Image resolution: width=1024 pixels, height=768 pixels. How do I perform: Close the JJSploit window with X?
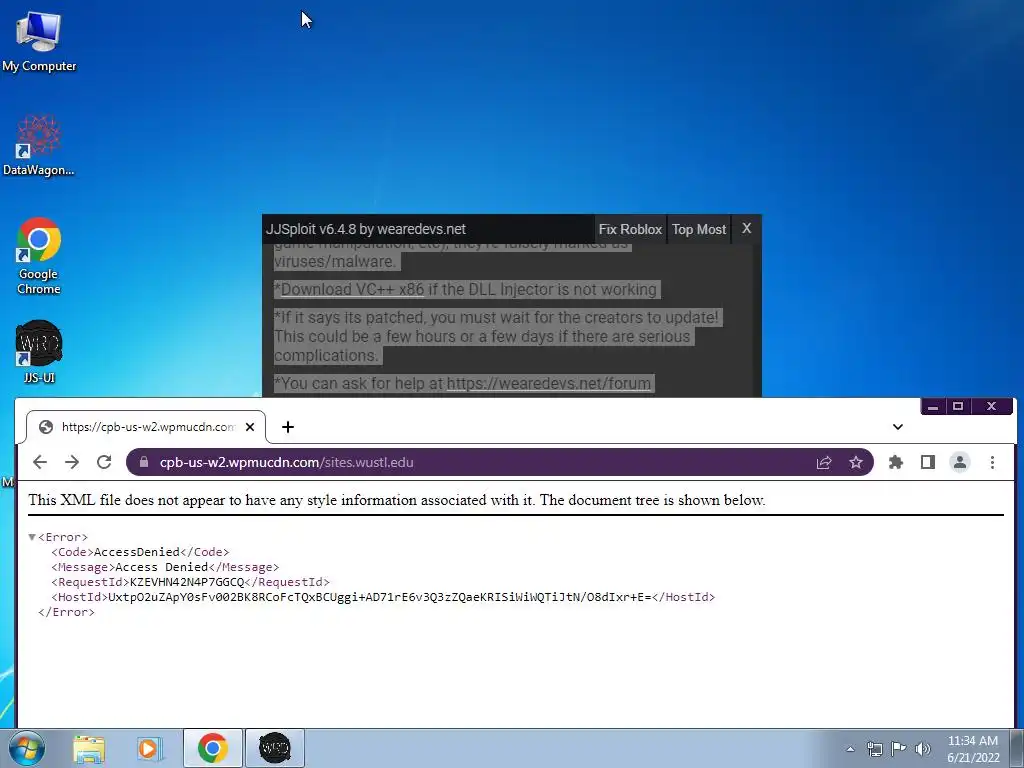tap(746, 229)
